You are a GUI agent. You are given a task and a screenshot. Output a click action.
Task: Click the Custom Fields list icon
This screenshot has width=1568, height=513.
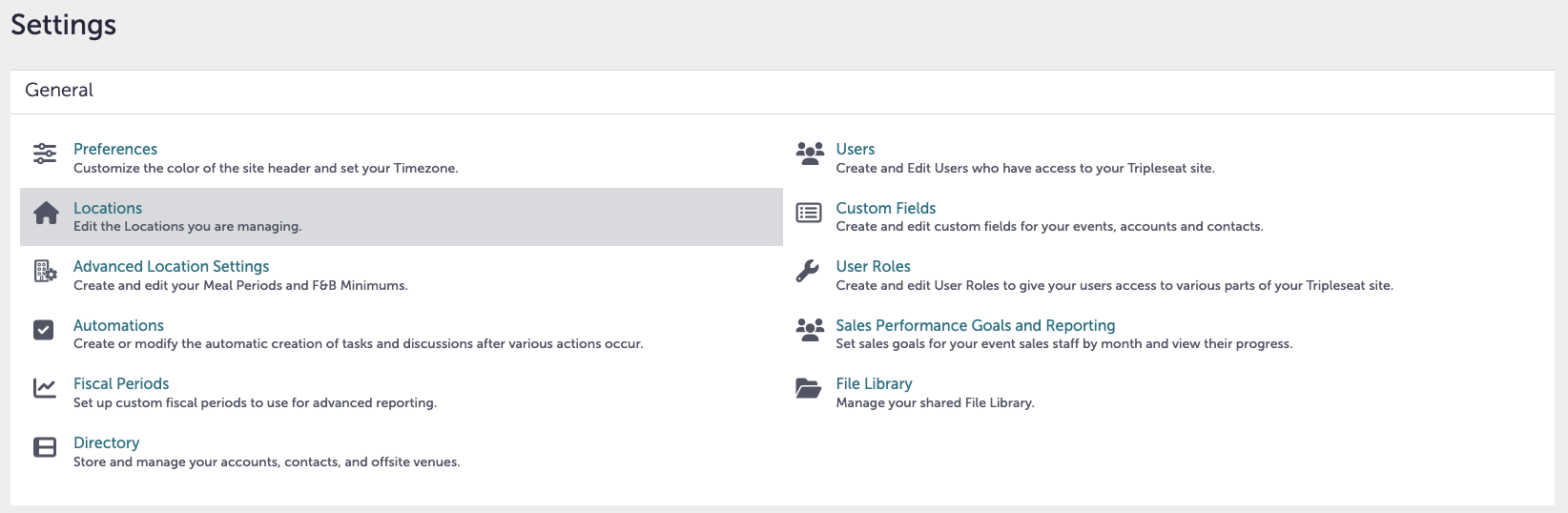click(x=809, y=213)
